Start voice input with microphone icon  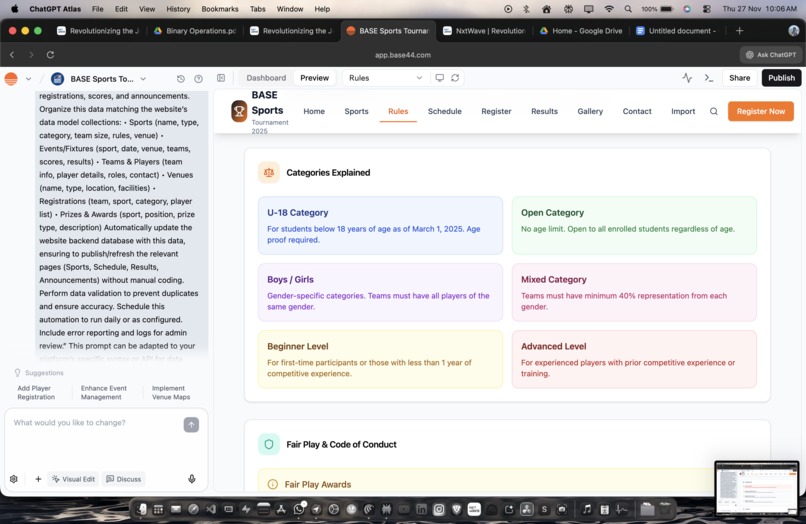192,479
